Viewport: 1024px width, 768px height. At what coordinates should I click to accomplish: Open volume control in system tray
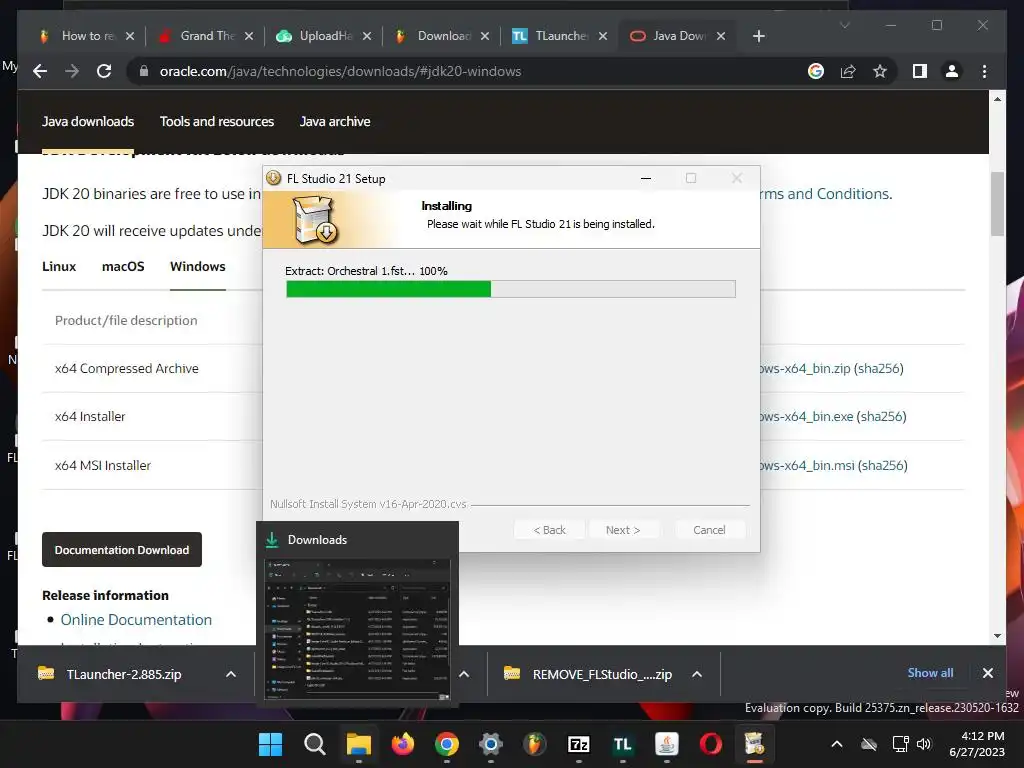(x=924, y=744)
